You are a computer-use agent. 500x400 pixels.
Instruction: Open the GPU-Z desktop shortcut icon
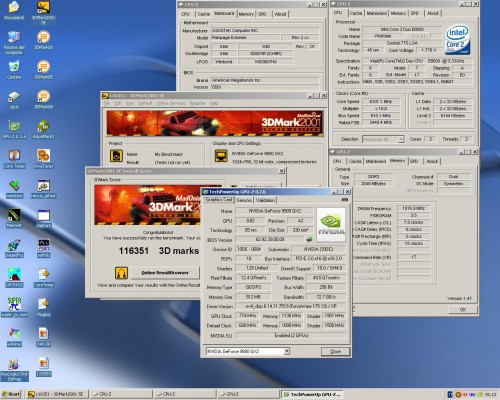[14, 129]
